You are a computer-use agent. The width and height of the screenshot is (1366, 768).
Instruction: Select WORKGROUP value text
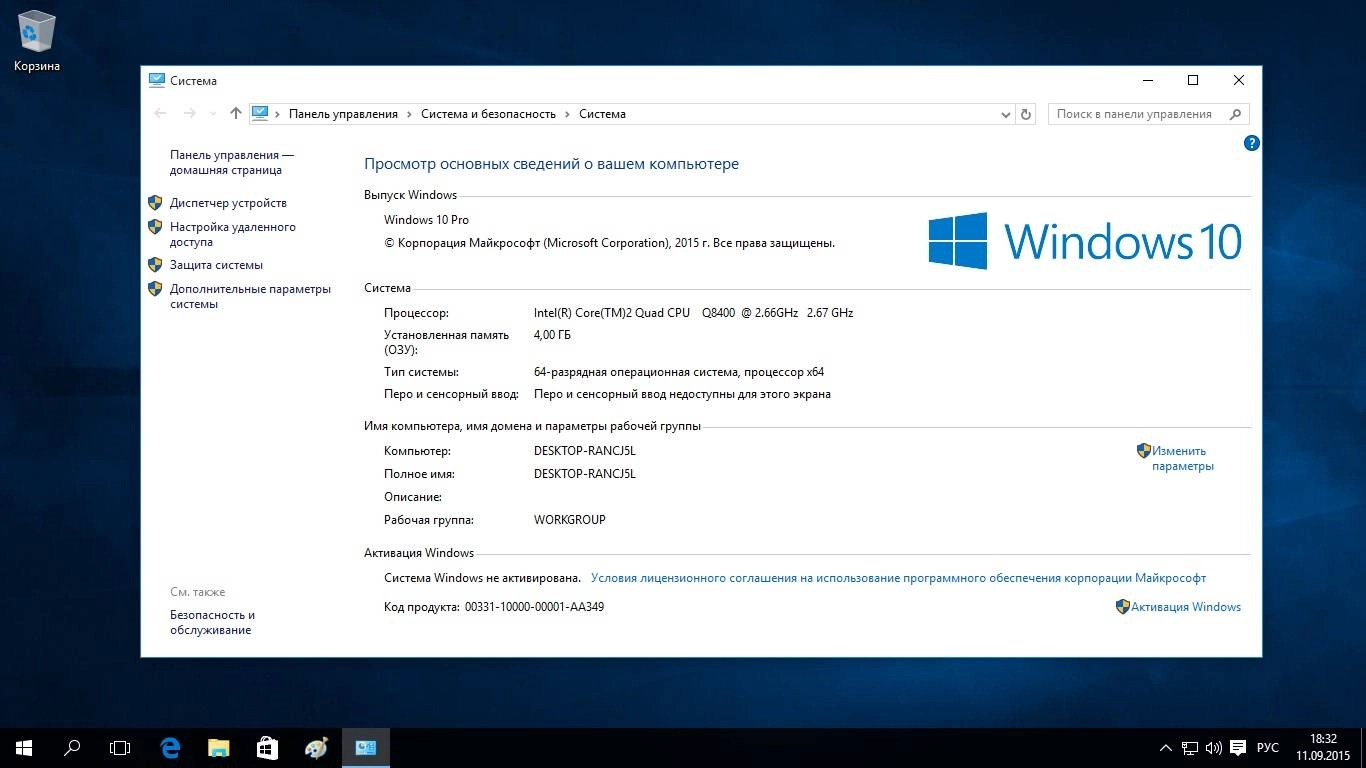pyautogui.click(x=570, y=520)
